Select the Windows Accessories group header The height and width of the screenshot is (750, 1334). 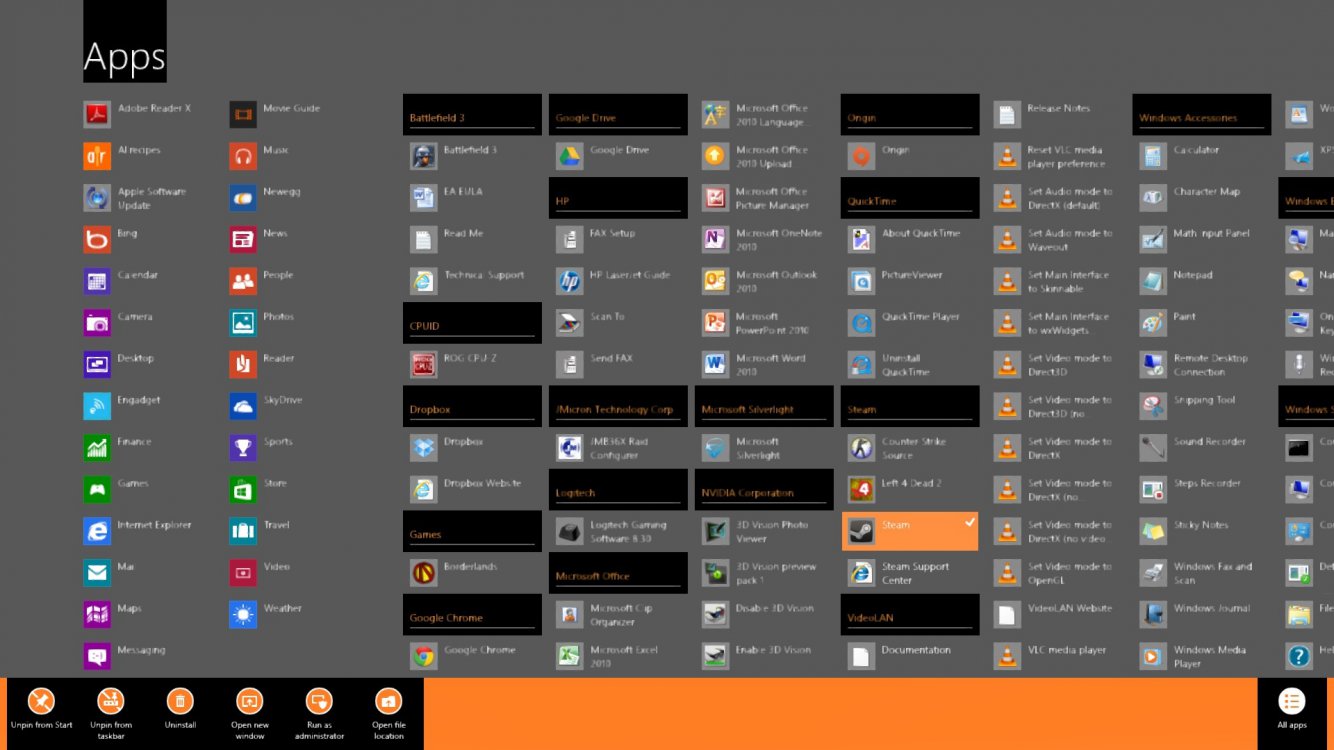1202,115
